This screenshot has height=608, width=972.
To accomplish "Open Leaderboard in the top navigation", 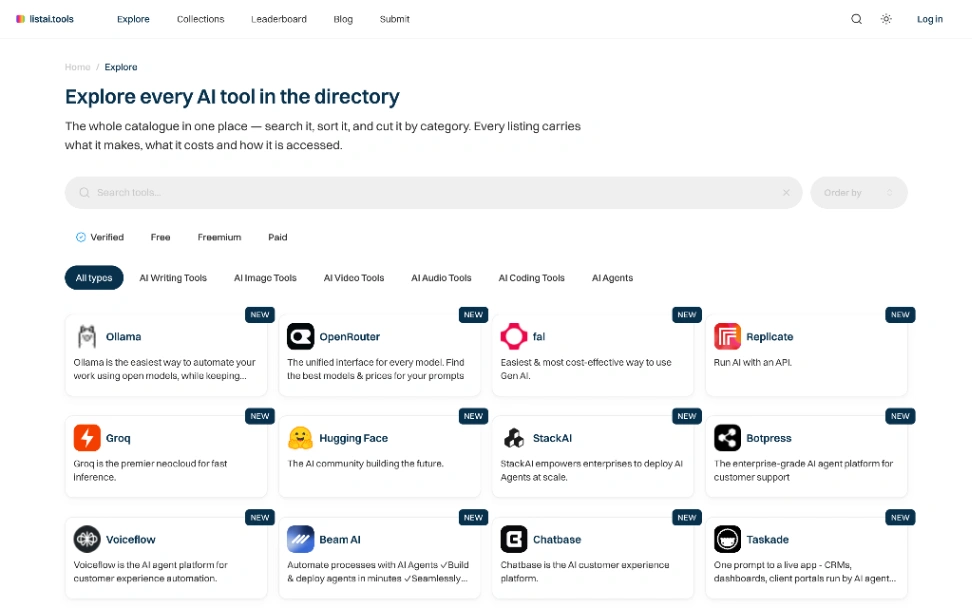I will tap(279, 19).
